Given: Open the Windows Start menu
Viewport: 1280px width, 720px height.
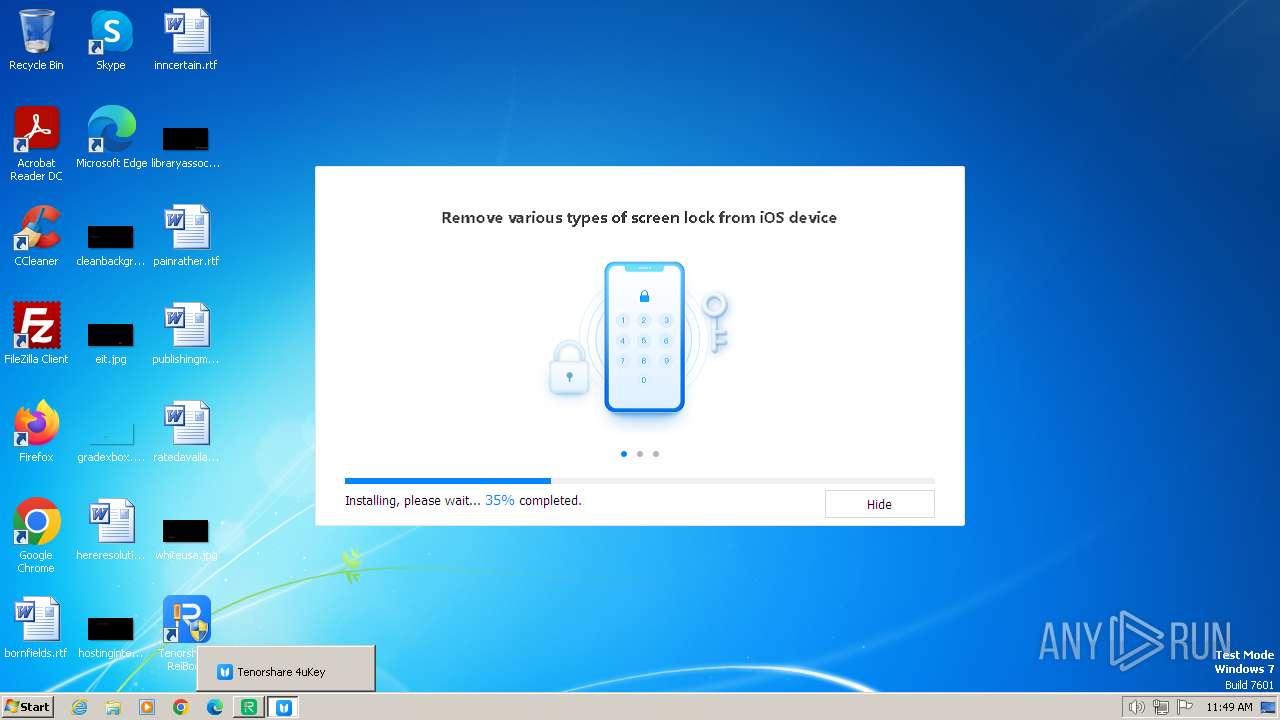Looking at the screenshot, I should [27, 707].
